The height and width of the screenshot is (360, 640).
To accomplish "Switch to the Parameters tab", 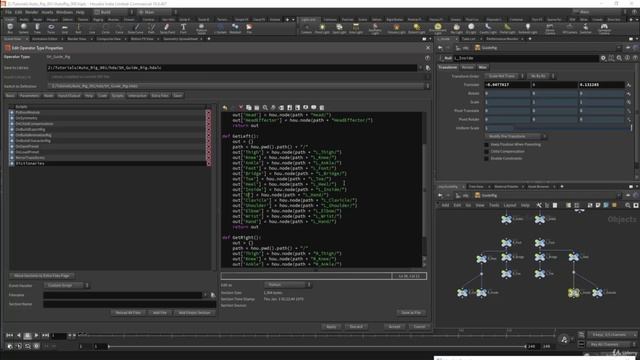I will coord(29,96).
